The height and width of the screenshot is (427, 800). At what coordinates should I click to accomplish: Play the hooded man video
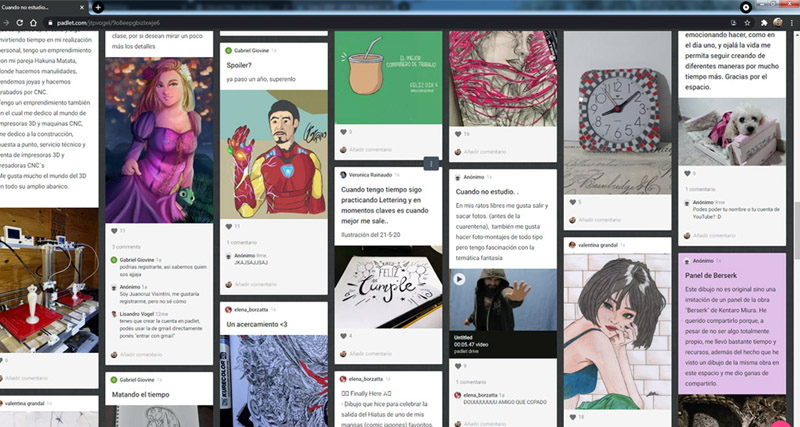459,279
